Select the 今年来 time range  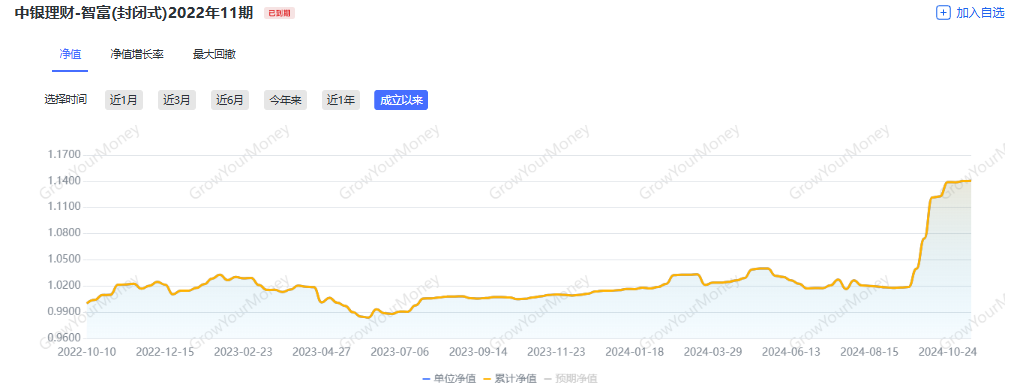pos(285,100)
